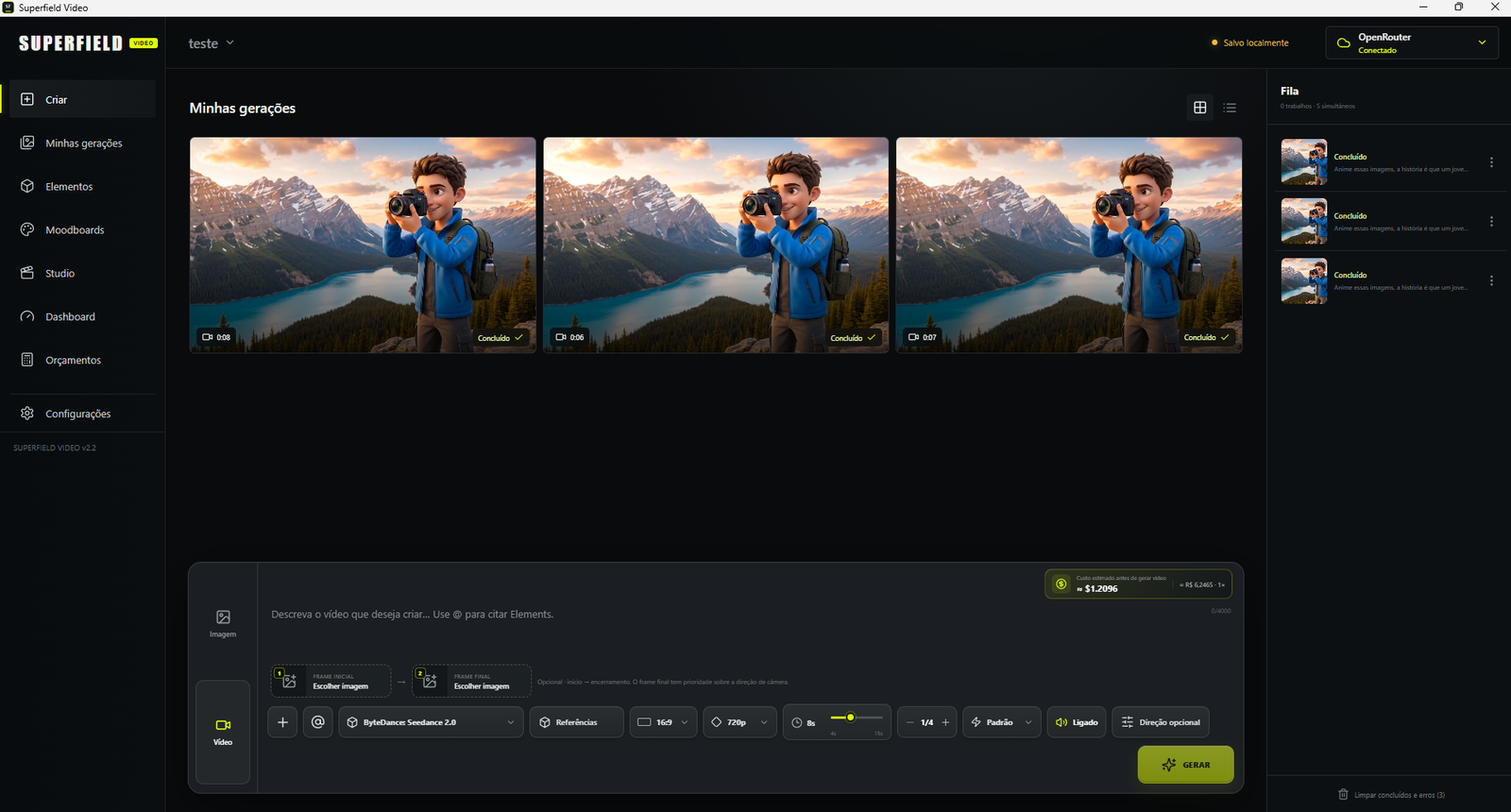Select the Vídeo generation mode
This screenshot has height=812, width=1511.
(223, 732)
